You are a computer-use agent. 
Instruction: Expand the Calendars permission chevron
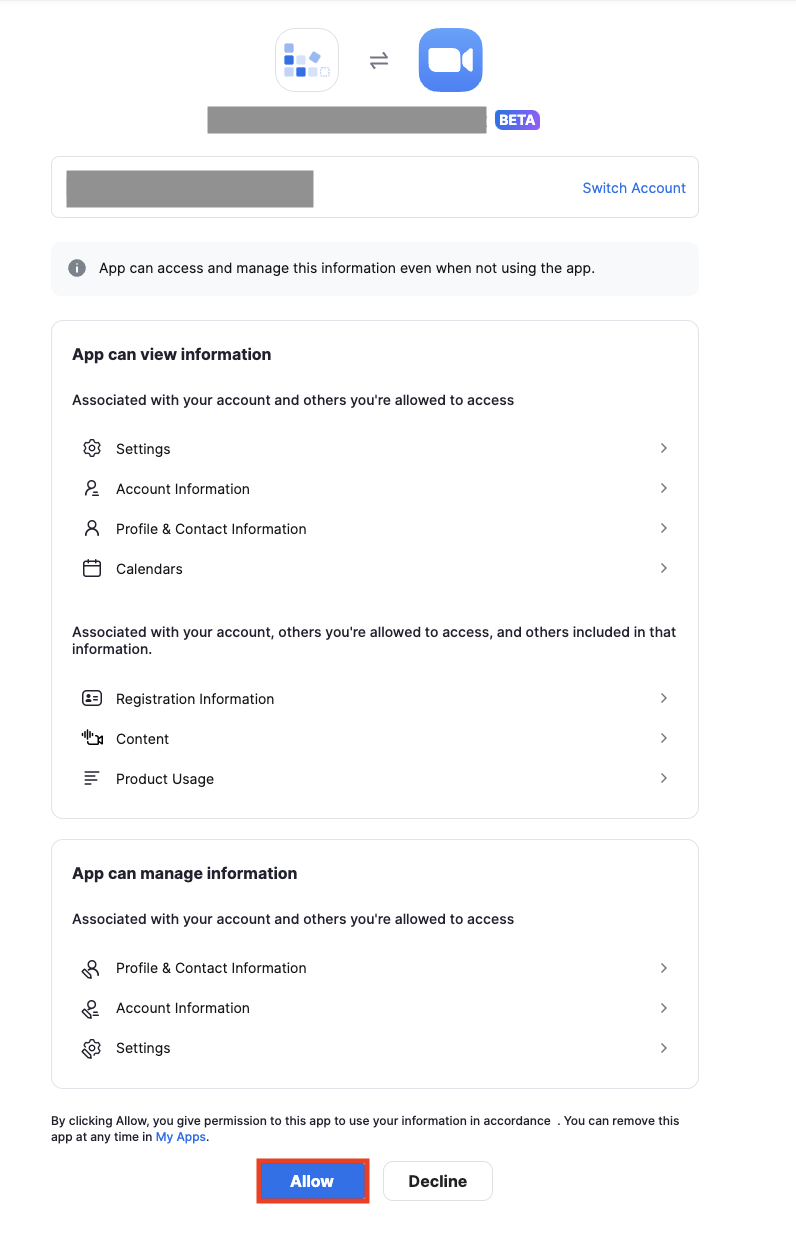click(x=664, y=568)
